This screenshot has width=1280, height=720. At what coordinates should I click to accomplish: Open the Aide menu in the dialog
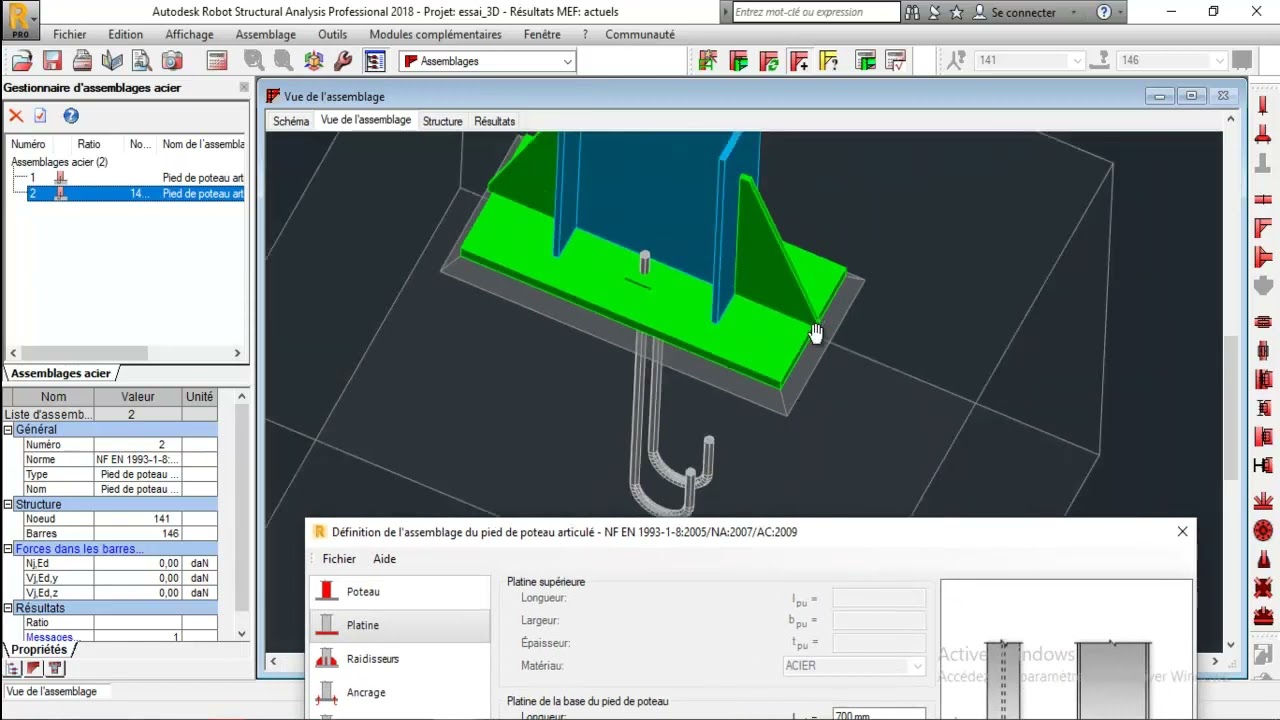click(x=384, y=559)
